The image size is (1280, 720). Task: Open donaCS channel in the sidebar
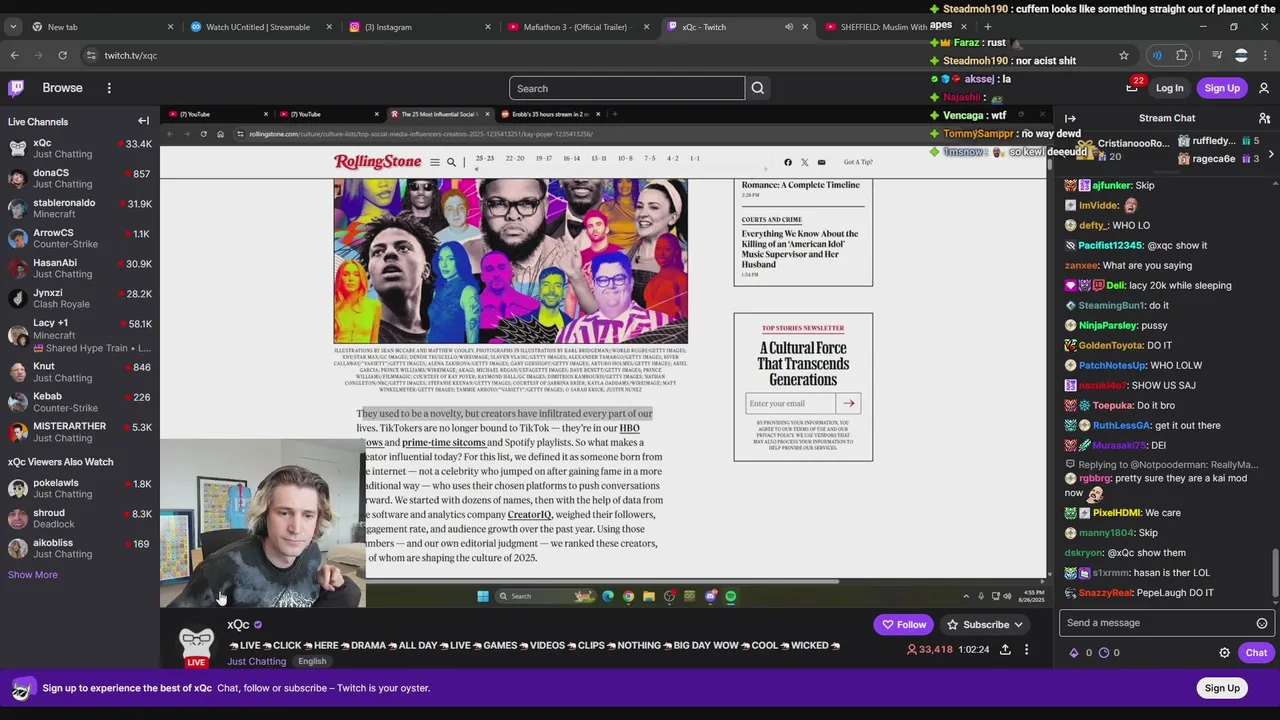[80, 178]
